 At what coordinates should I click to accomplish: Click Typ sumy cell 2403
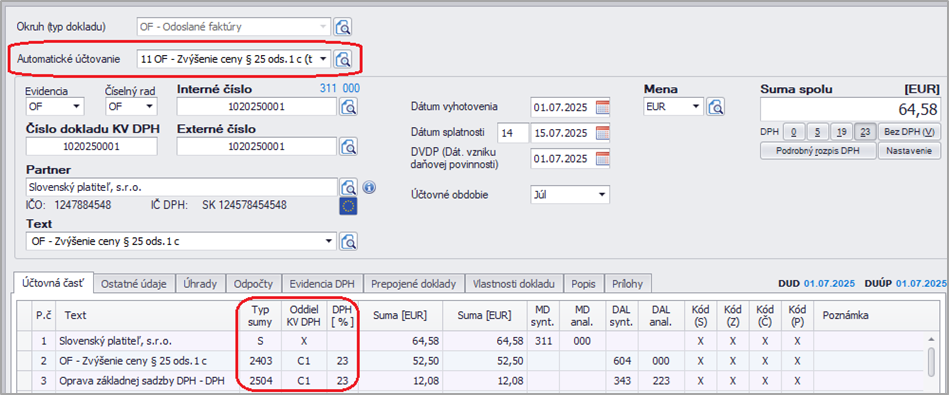point(260,361)
